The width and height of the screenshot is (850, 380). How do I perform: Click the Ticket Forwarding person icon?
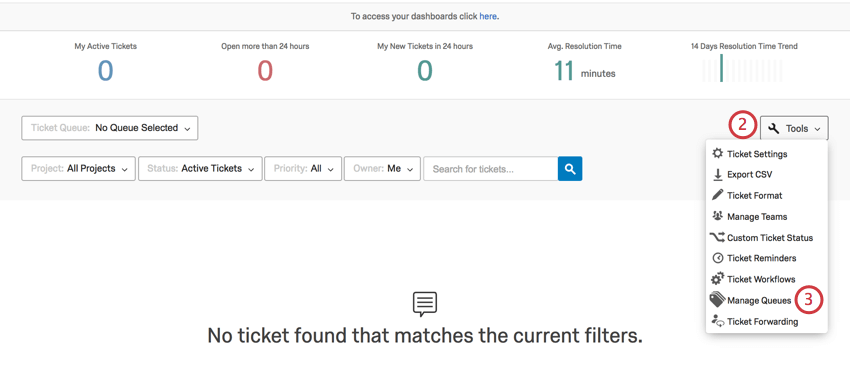(x=718, y=321)
